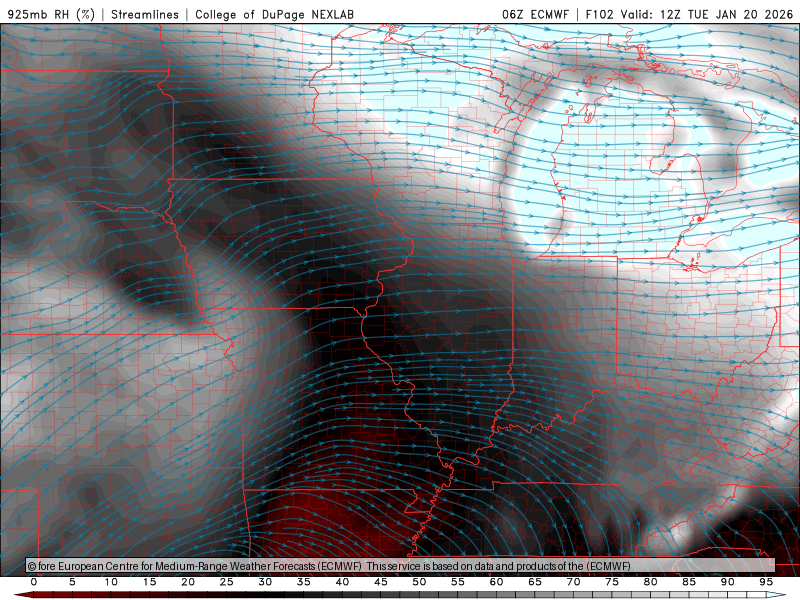The height and width of the screenshot is (600, 800).
Task: Select the "50" label on the RH scale
Action: (x=419, y=582)
